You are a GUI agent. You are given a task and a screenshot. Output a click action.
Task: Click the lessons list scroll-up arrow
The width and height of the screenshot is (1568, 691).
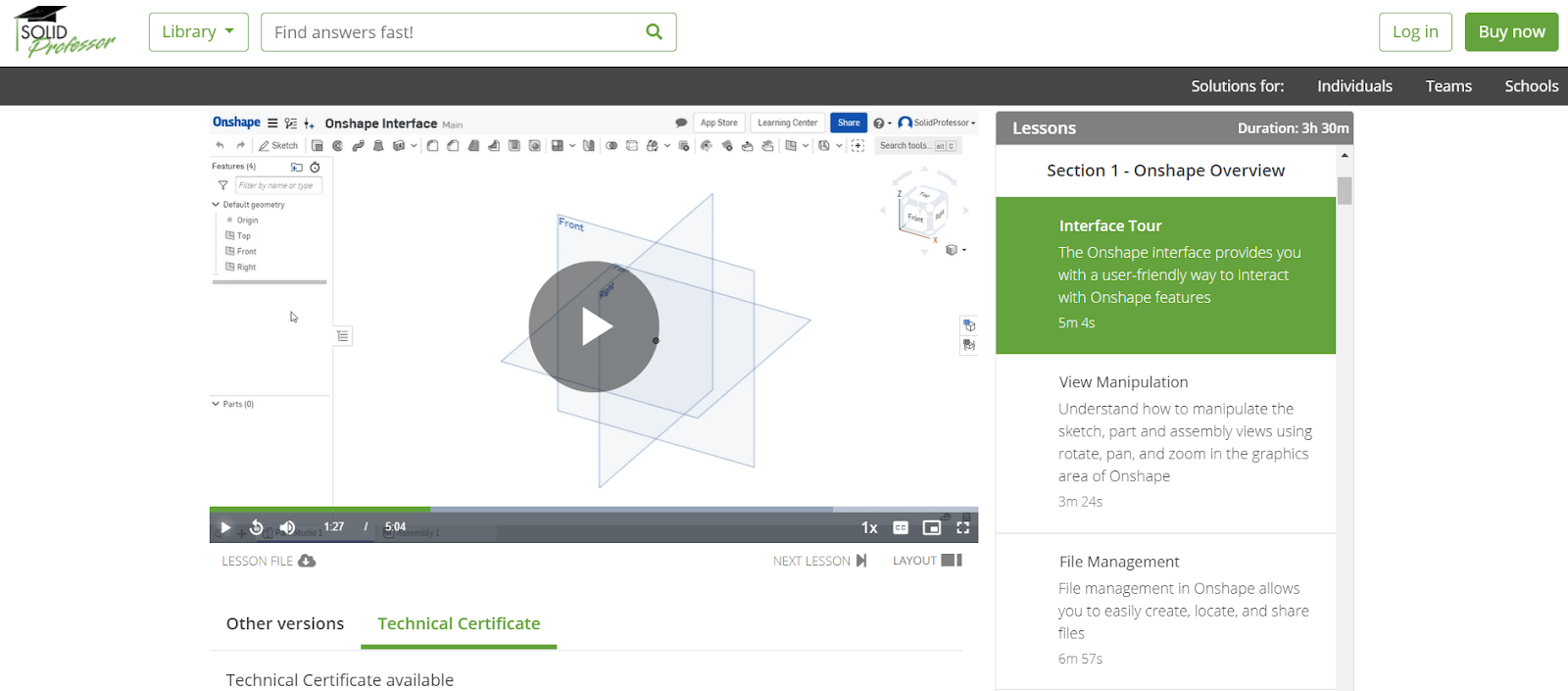1345,155
